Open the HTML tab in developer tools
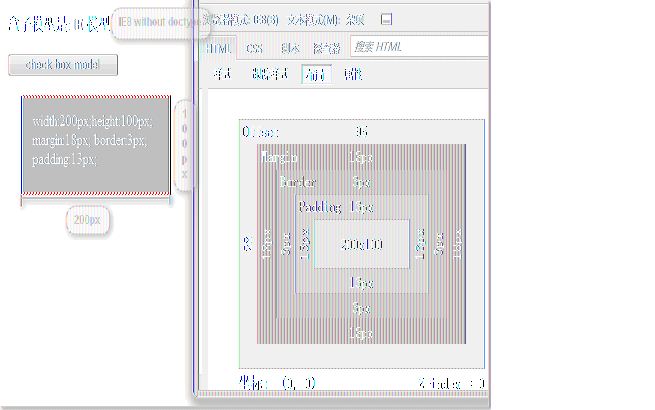Screen dimensions: 655x410 tap(218, 48)
